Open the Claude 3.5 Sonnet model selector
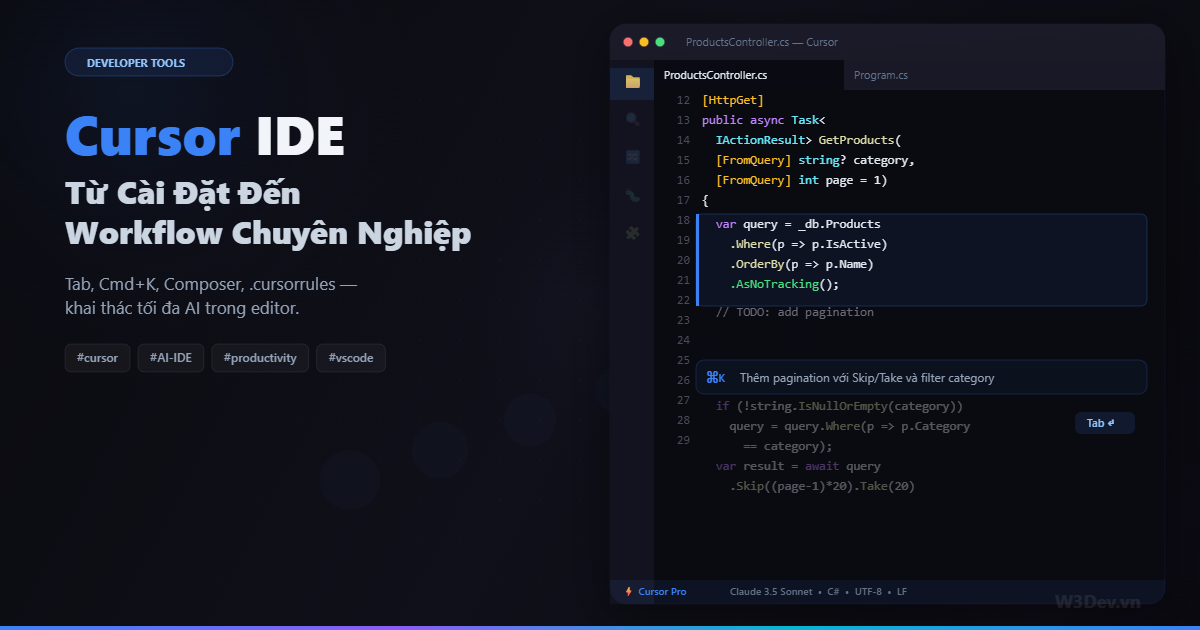This screenshot has width=1200, height=630. [x=771, y=591]
